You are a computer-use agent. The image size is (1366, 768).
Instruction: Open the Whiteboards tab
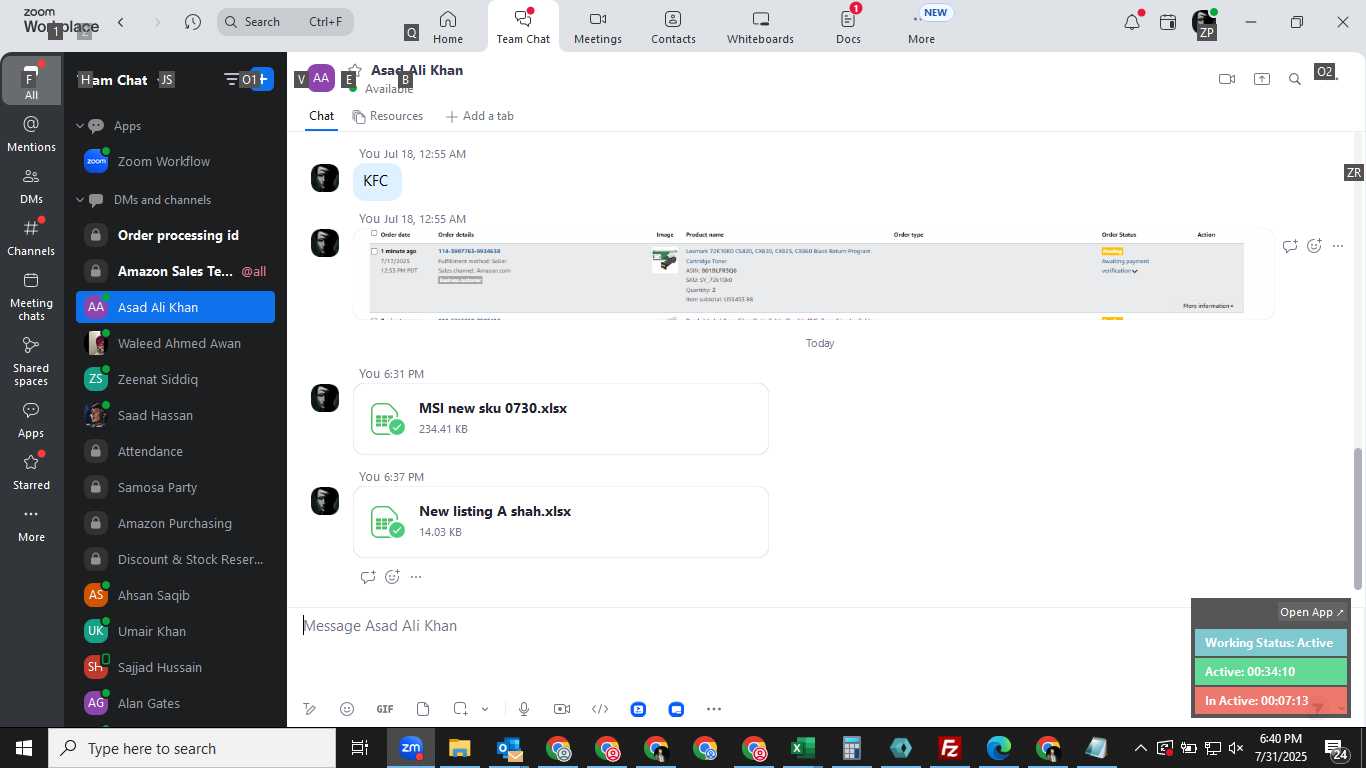[760, 27]
